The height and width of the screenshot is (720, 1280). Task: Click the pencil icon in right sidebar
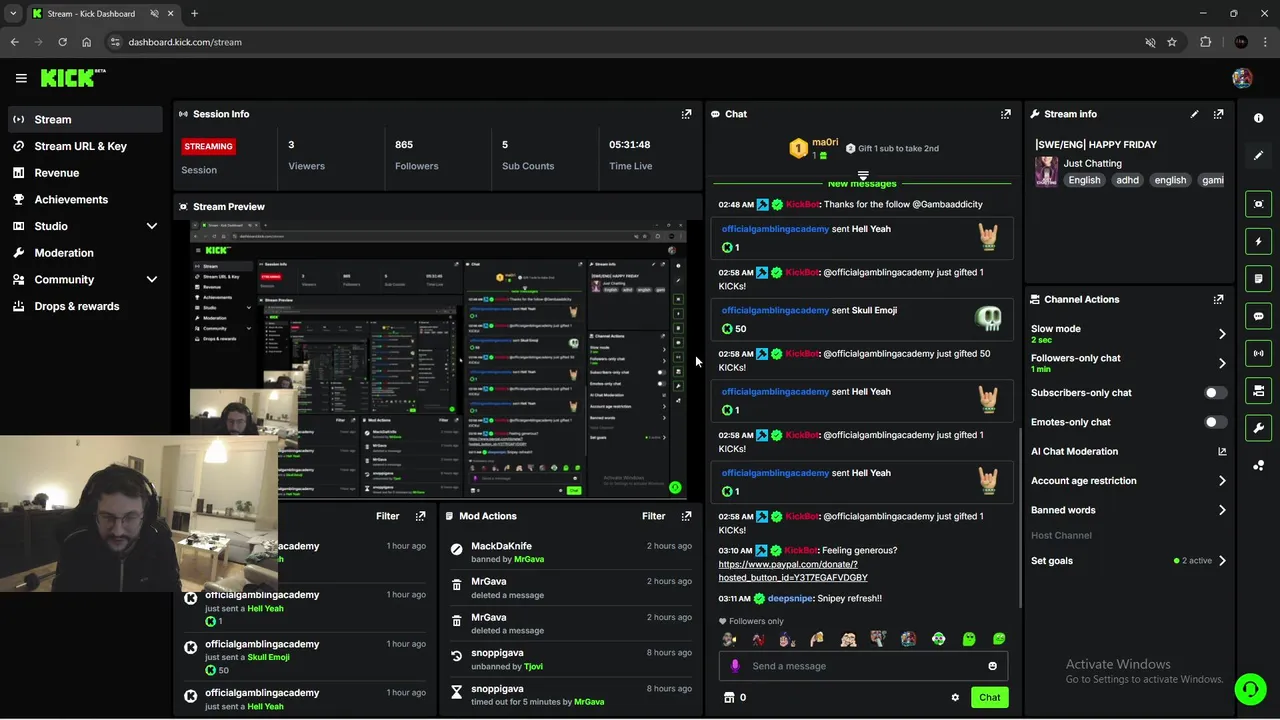(x=1258, y=156)
